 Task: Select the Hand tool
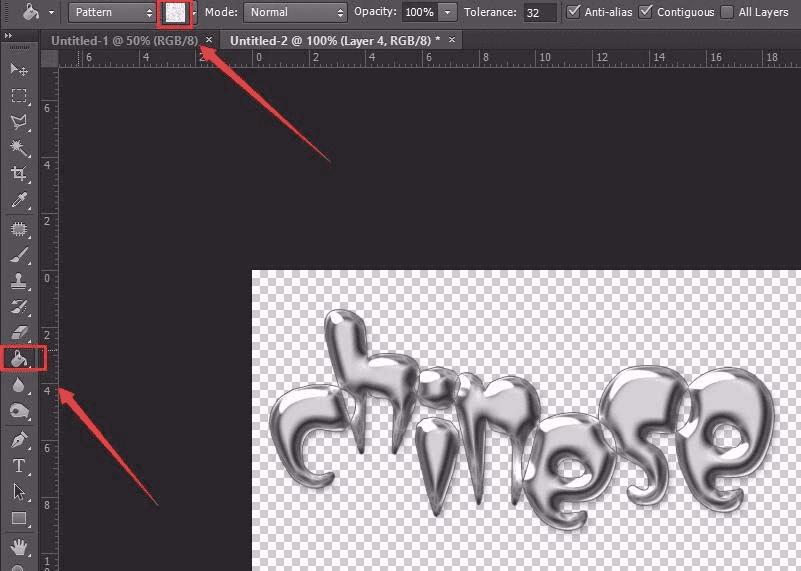pyautogui.click(x=19, y=547)
